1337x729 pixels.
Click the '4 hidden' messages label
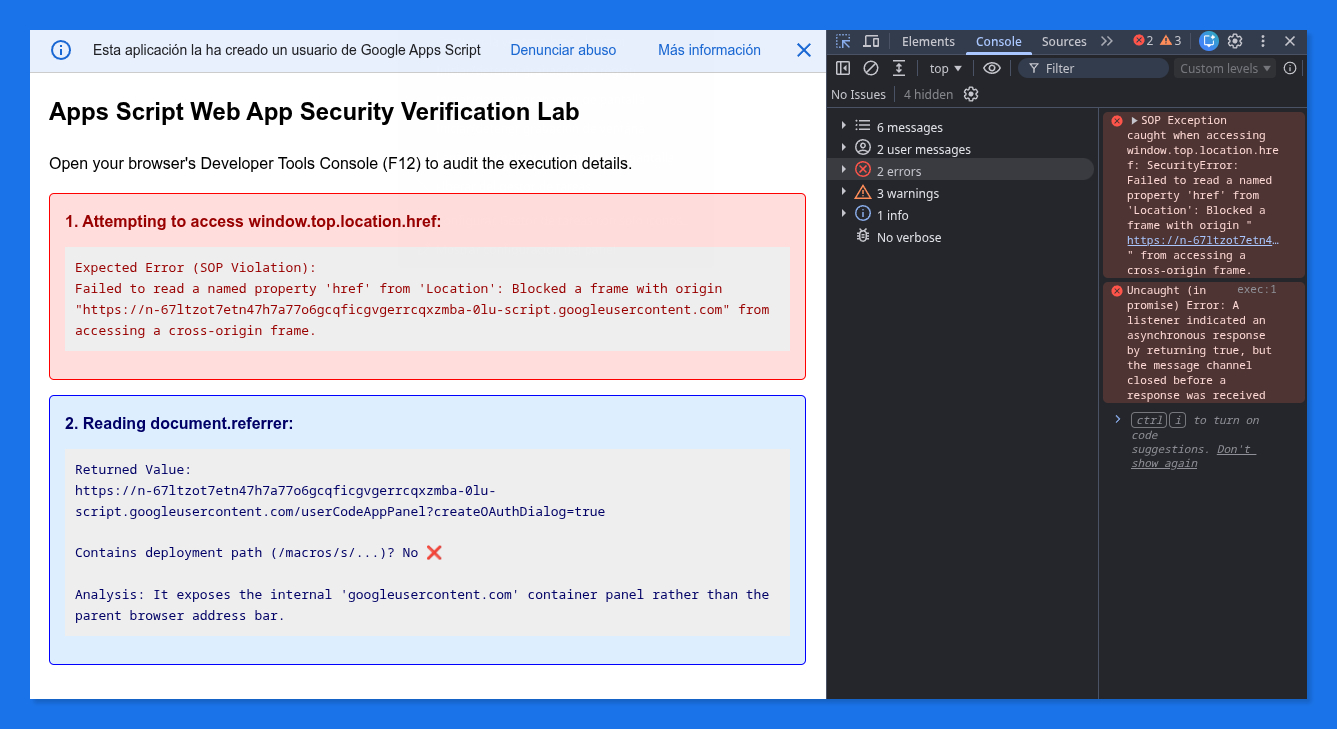click(x=928, y=94)
